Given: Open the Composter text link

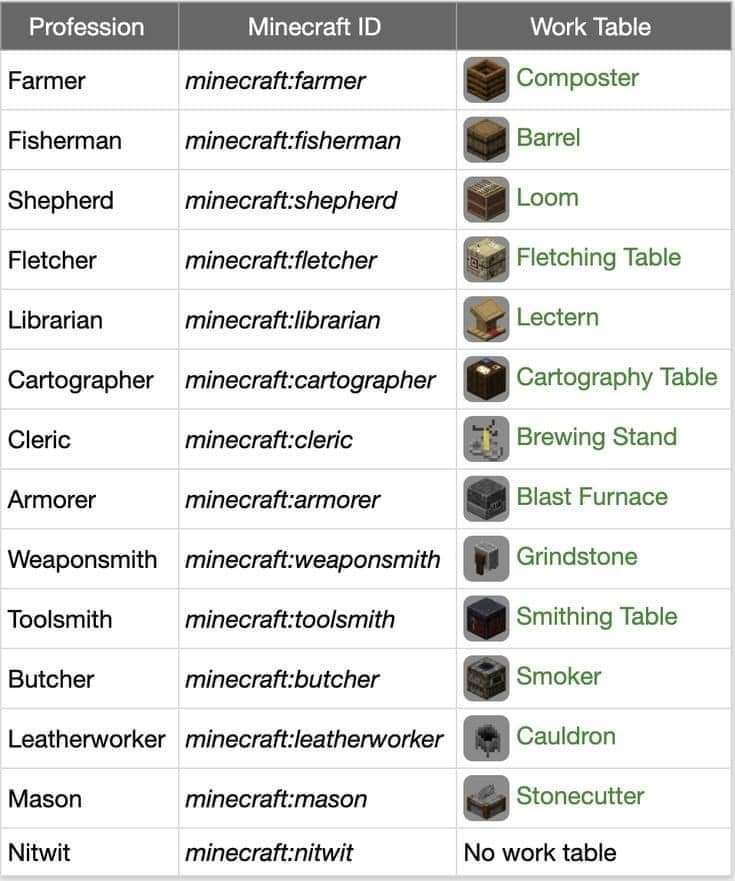Looking at the screenshot, I should (x=577, y=78).
